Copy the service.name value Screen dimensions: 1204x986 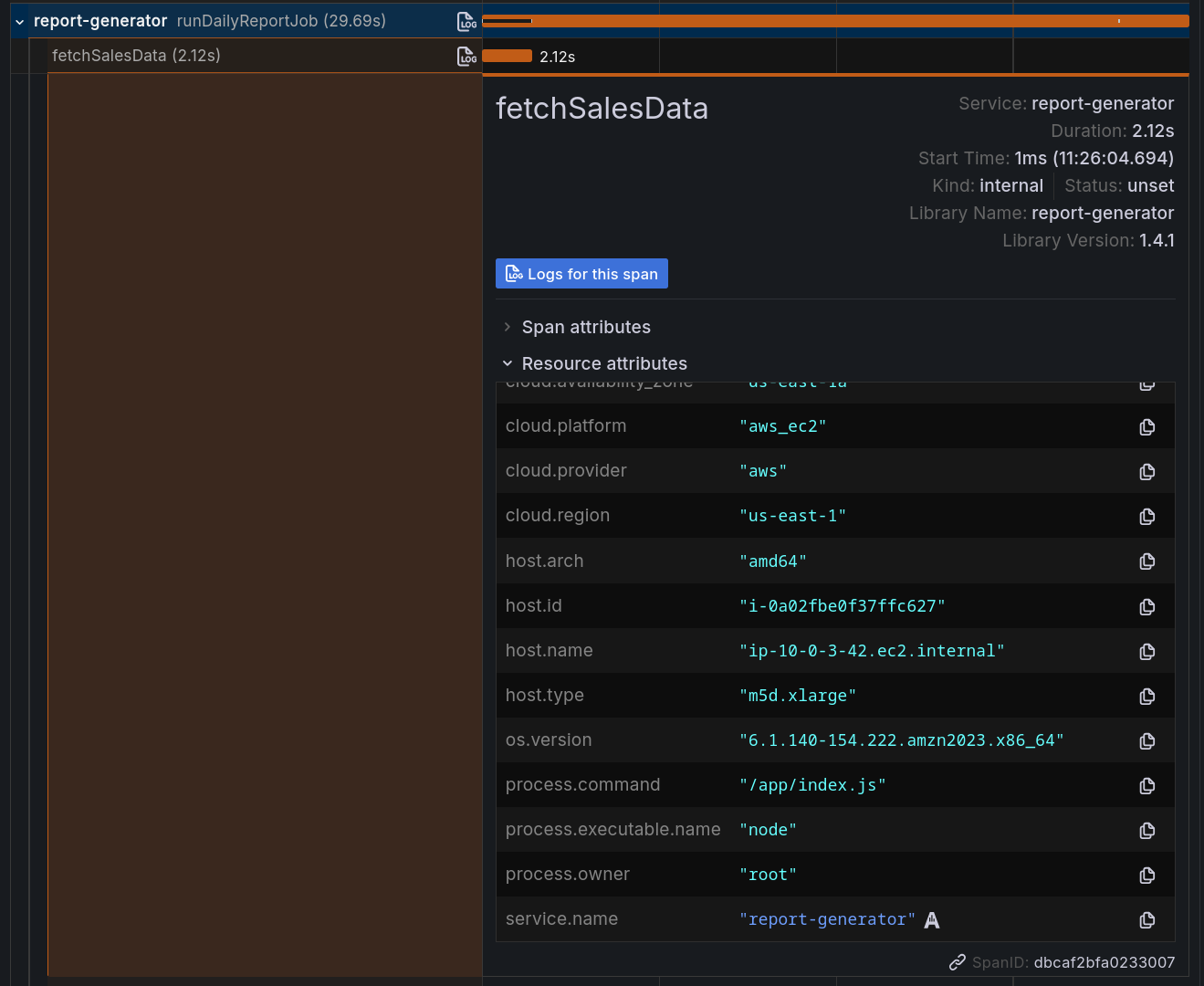pyautogui.click(x=1147, y=920)
